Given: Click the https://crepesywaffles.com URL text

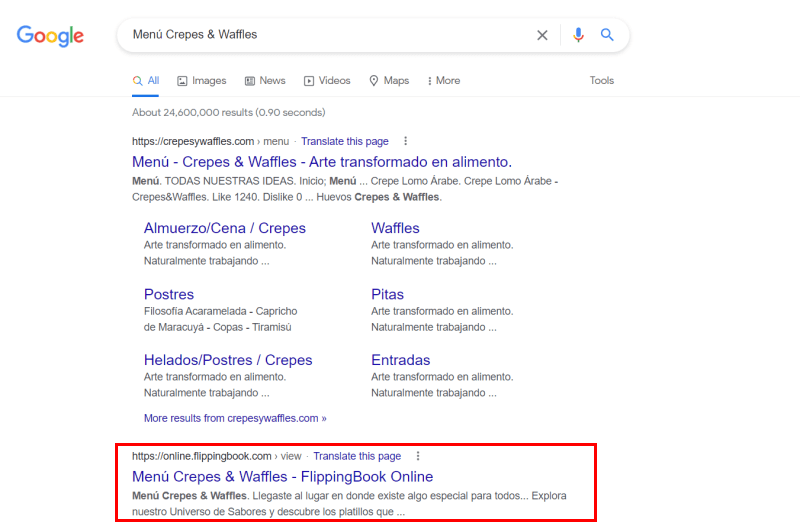Looking at the screenshot, I should pos(193,141).
